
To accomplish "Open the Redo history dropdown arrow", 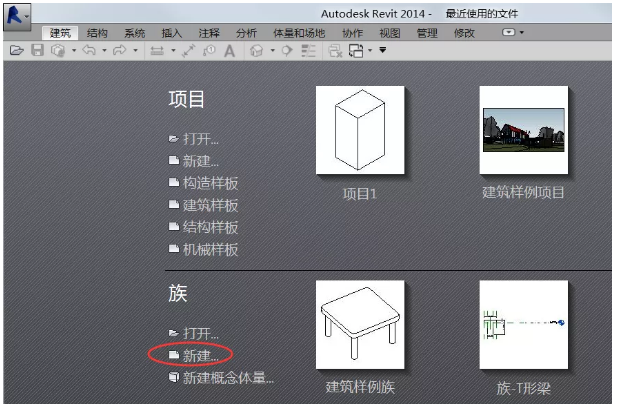I will (135, 50).
